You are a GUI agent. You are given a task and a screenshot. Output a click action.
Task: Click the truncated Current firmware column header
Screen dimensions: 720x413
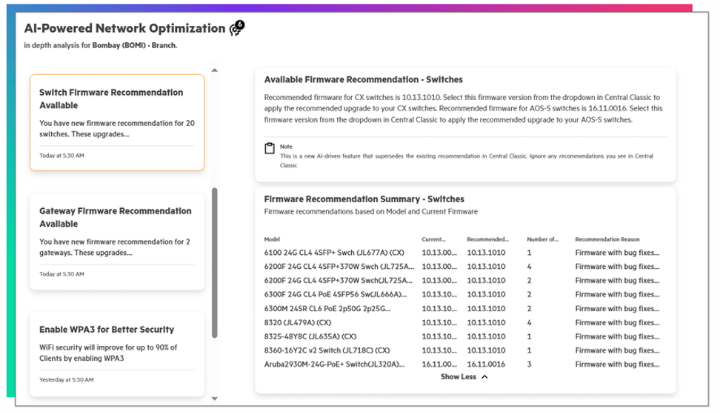(x=434, y=240)
